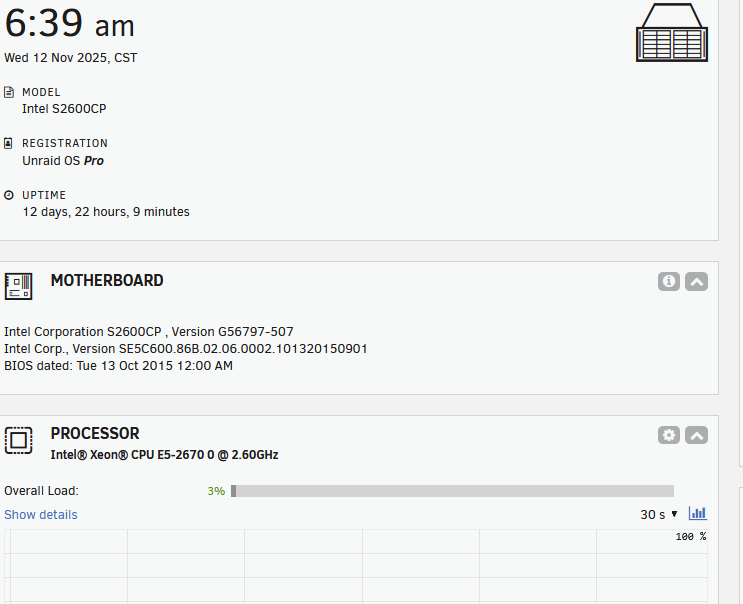Collapse the Processor panel
The width and height of the screenshot is (743, 604).
click(x=696, y=435)
